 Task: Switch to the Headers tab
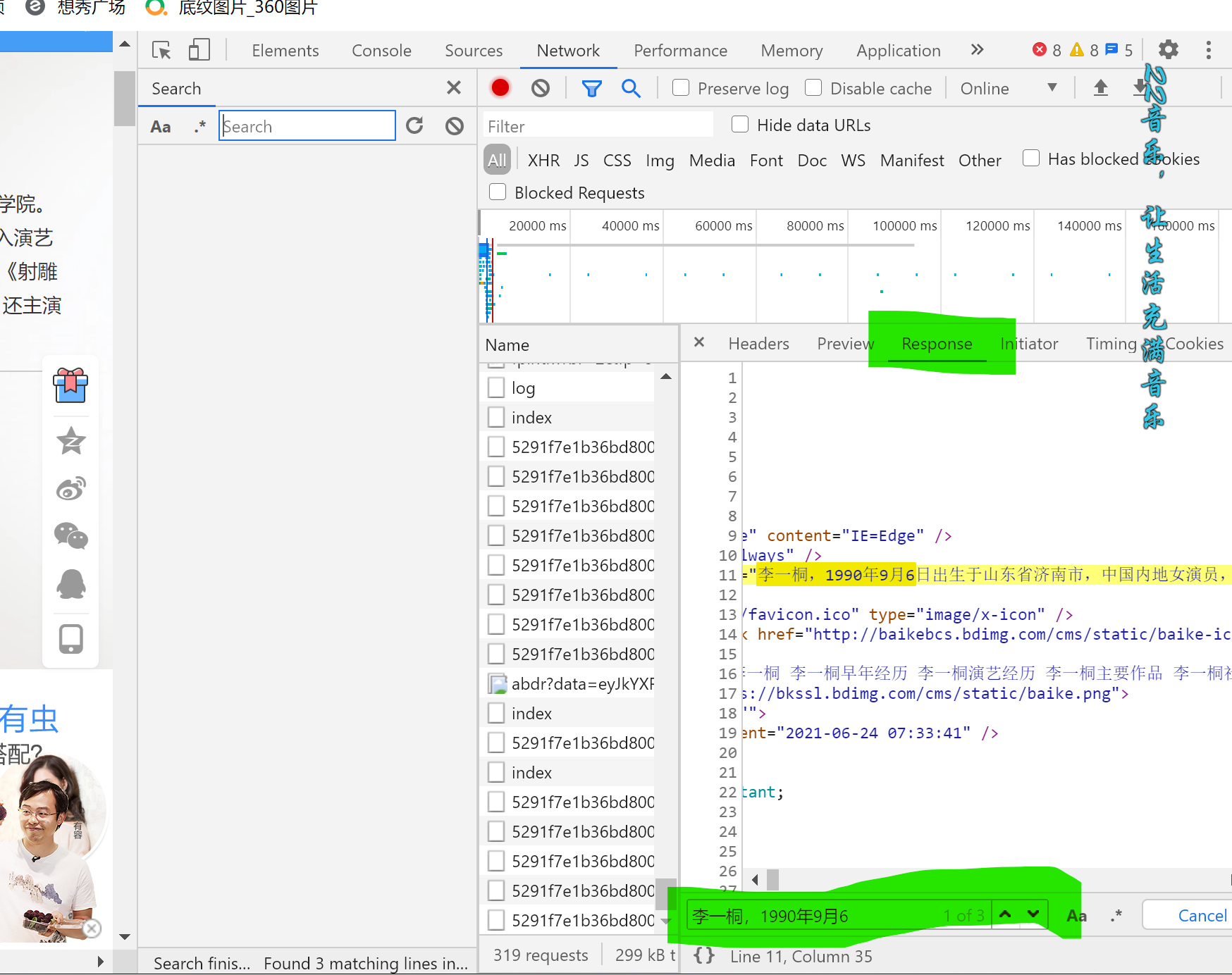point(758,344)
